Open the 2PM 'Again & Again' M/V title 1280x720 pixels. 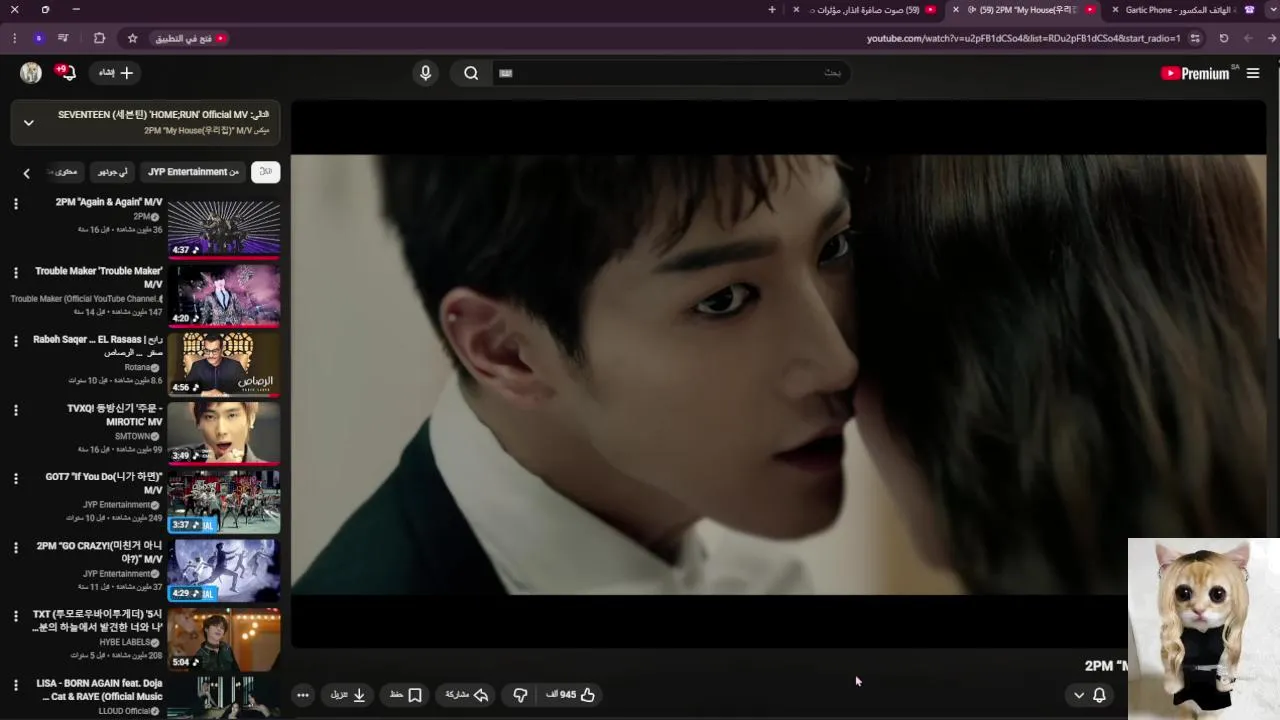(x=109, y=202)
